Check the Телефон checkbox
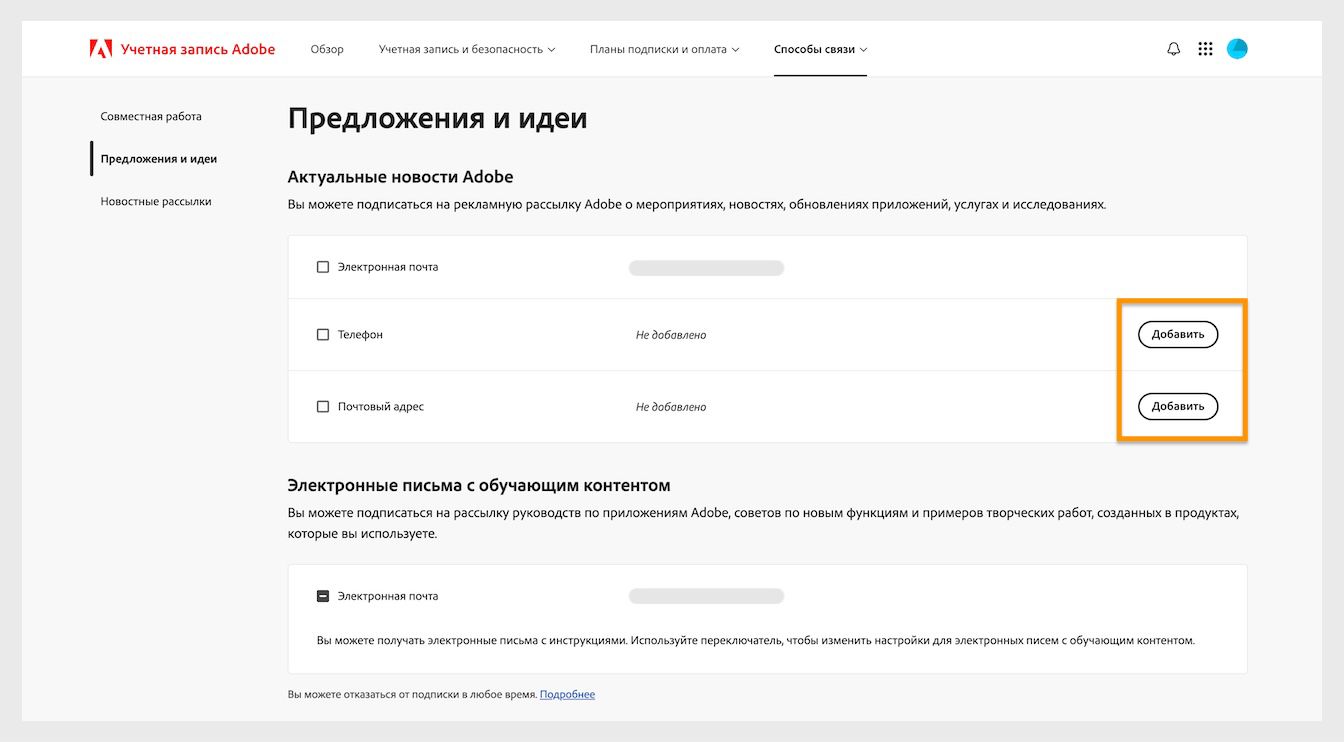 (323, 335)
